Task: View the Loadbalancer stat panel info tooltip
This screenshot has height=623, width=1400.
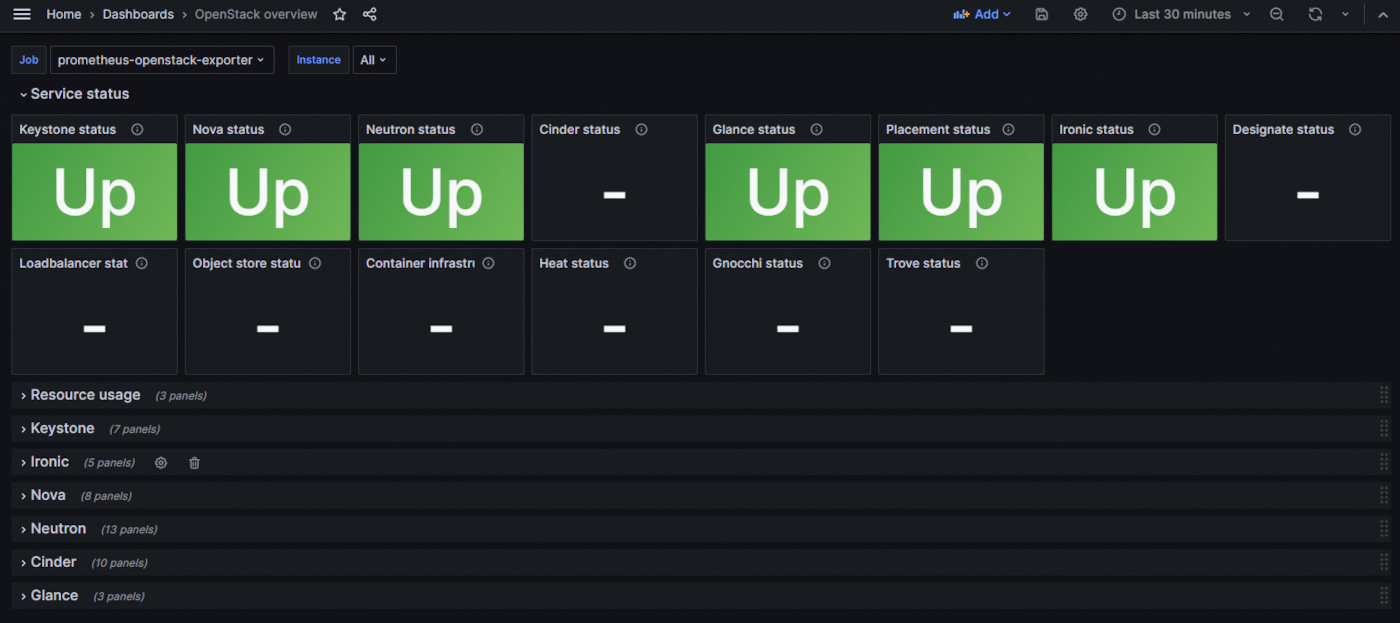Action: coord(142,263)
